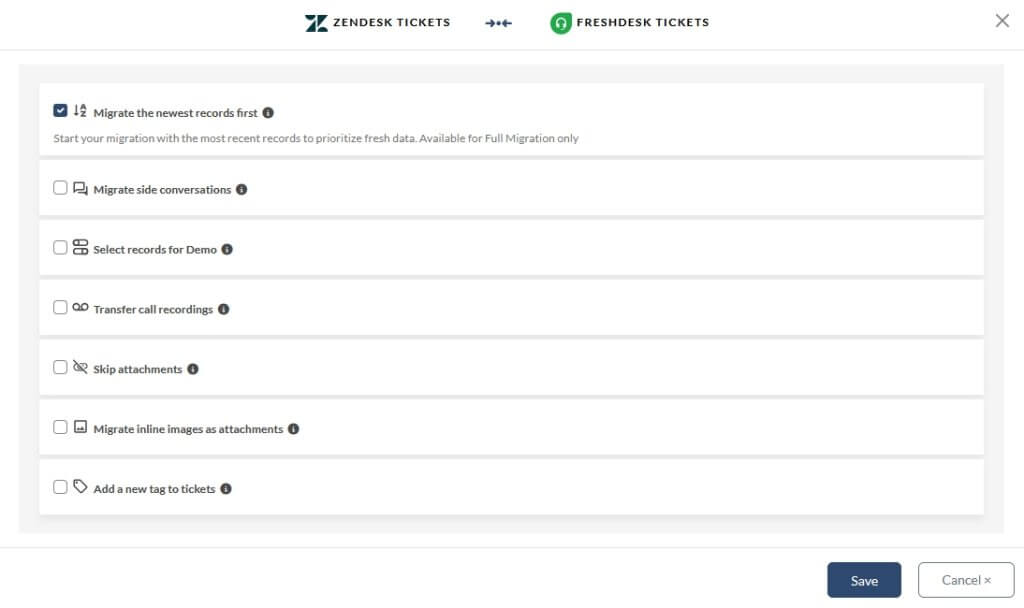Viewport: 1024px width, 608px height.
Task: Tick Add a new tag to tickets checkbox
Action: tap(60, 487)
